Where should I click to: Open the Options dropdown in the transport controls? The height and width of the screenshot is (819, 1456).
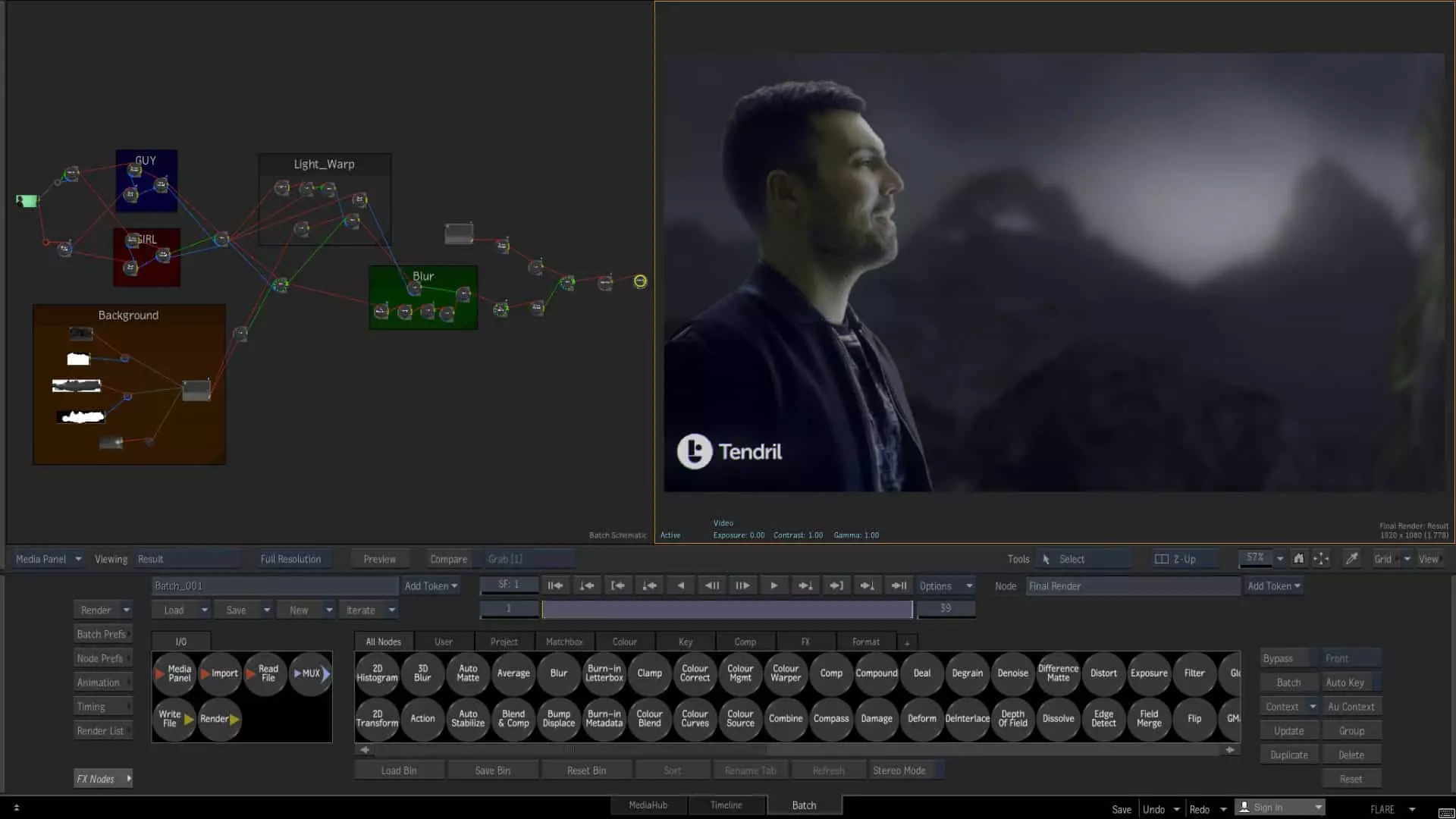pos(944,585)
